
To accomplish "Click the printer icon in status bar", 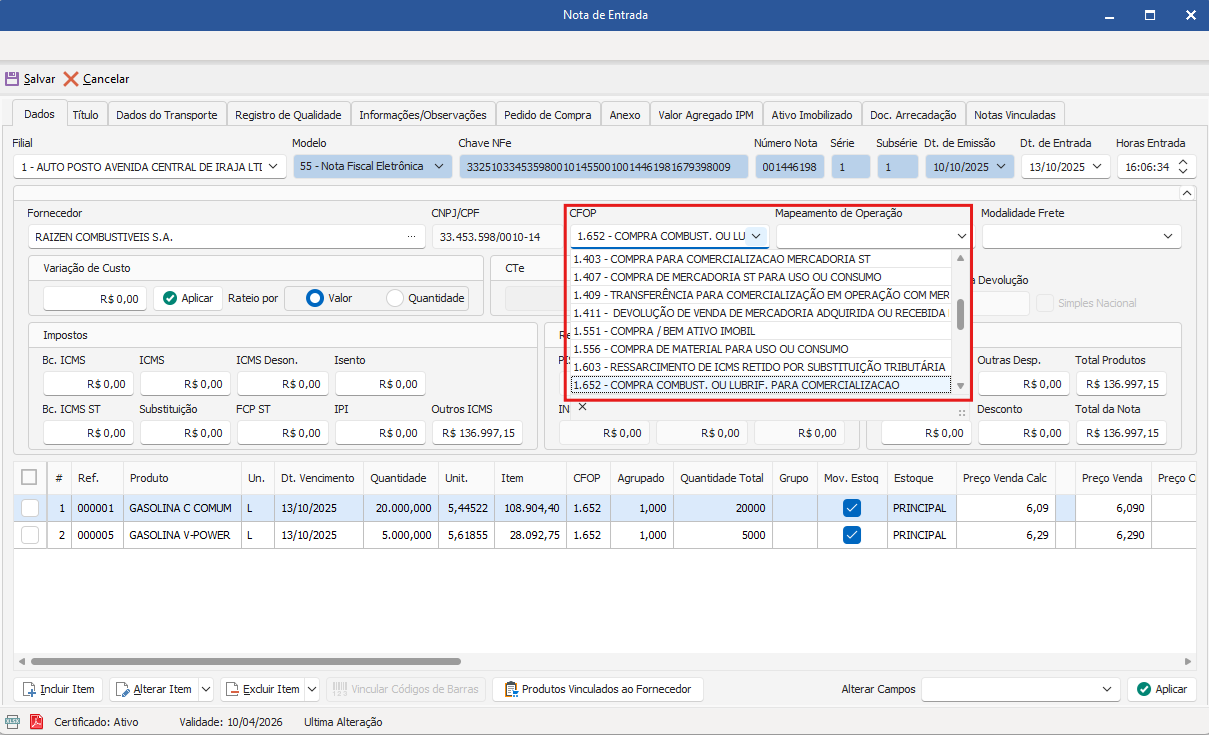I will click(13, 721).
